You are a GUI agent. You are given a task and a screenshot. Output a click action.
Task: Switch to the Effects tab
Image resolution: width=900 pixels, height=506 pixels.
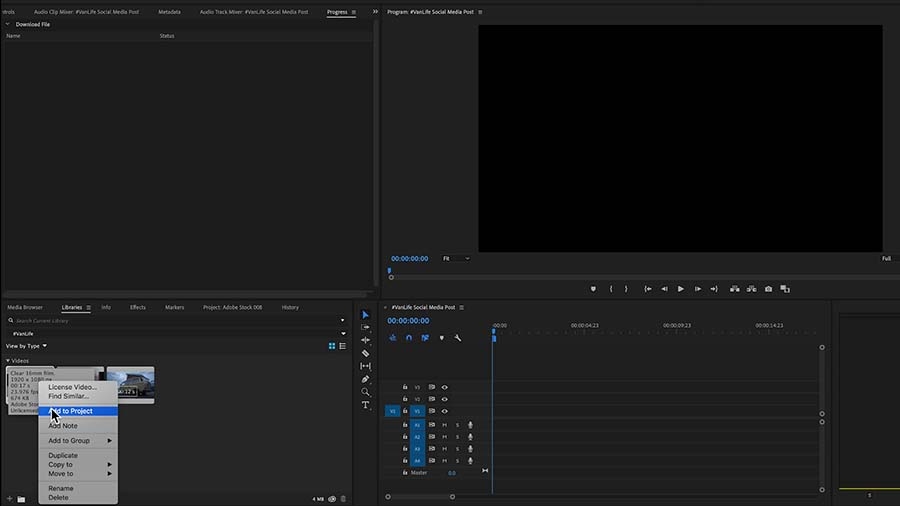click(138, 308)
